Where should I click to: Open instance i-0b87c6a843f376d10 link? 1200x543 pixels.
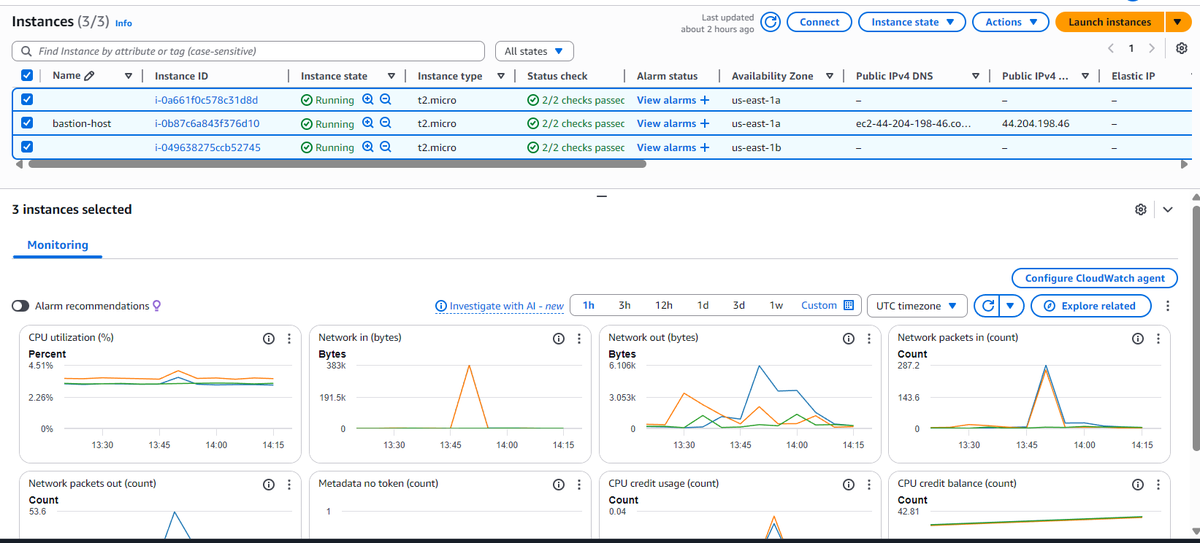tap(207, 124)
